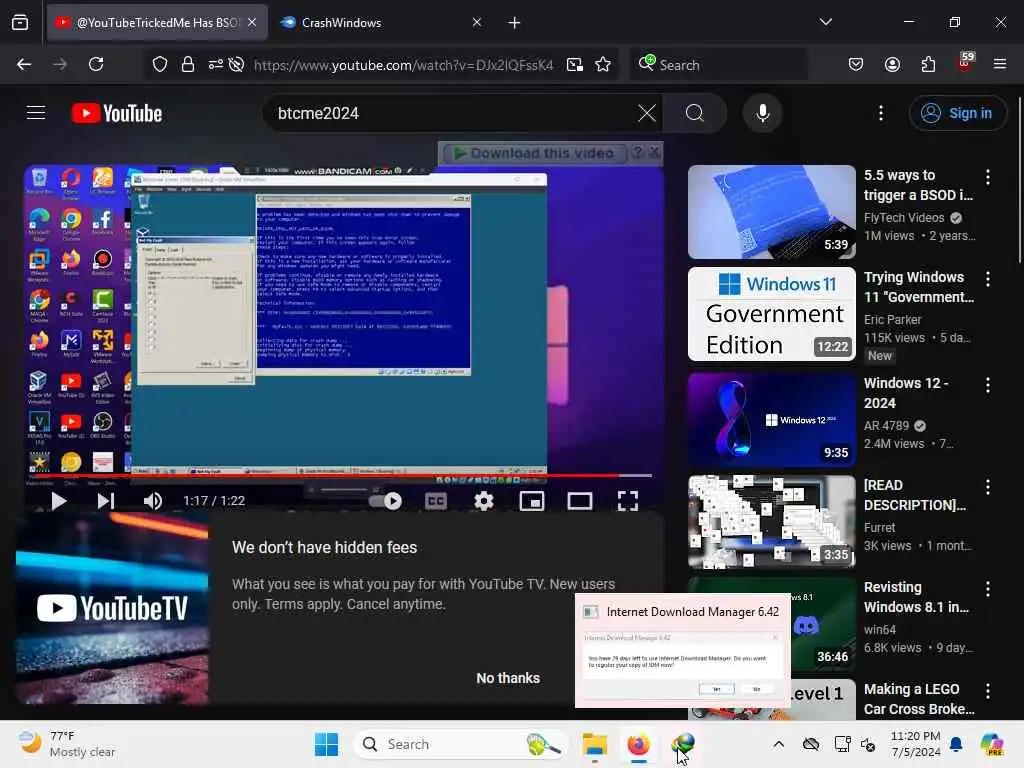Toggle closed captions in player
Screen dimensions: 1024x768
pyautogui.click(x=436, y=501)
